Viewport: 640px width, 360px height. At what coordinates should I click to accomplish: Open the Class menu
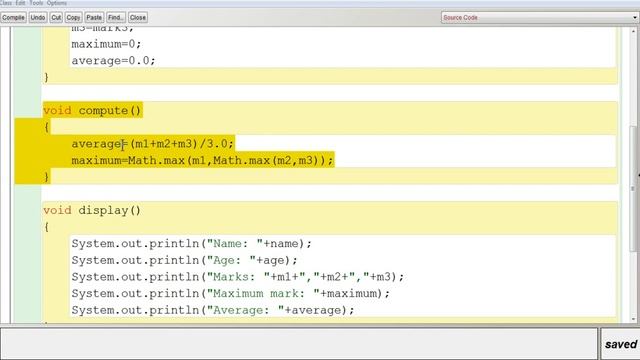click(6, 3)
